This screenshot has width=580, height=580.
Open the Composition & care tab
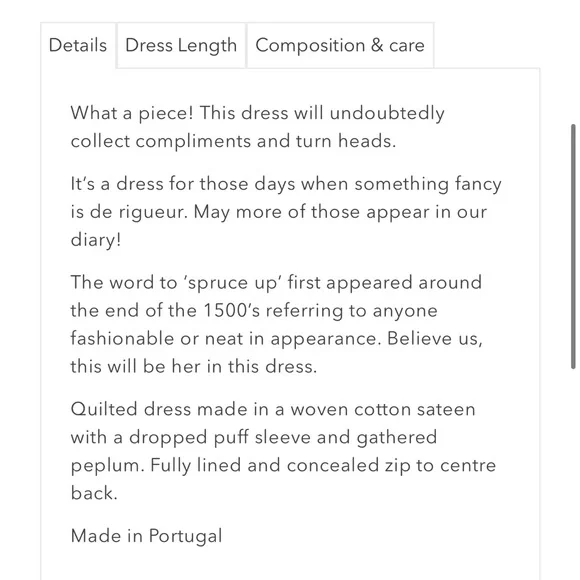pos(340,45)
